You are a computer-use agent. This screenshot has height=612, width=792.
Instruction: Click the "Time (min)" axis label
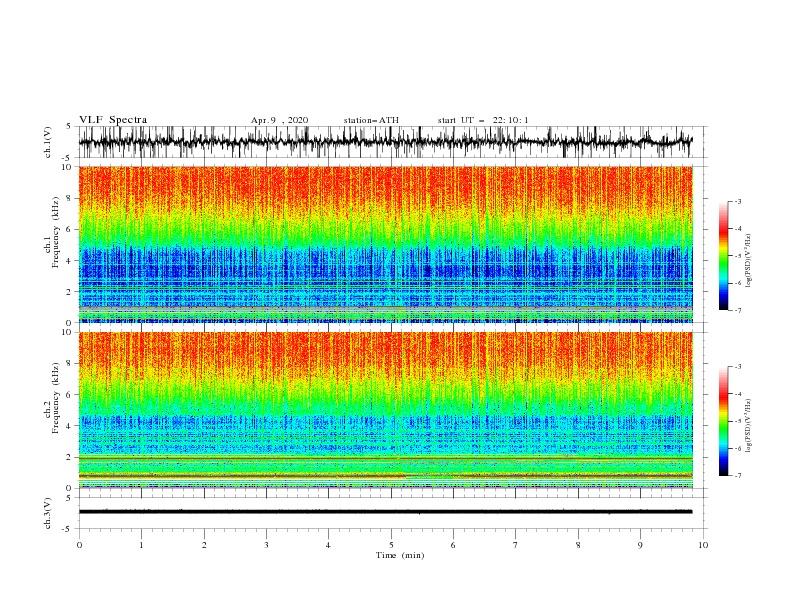coord(400,555)
